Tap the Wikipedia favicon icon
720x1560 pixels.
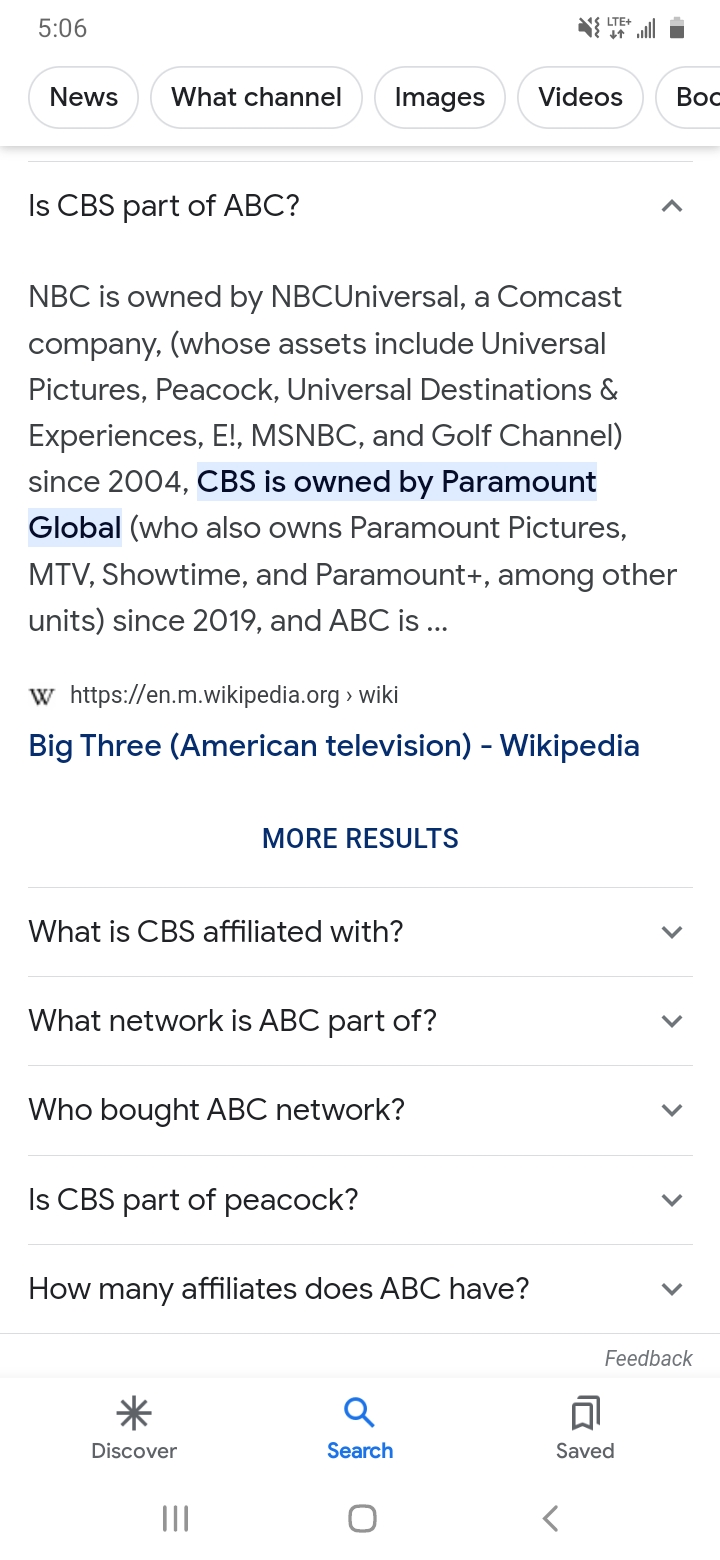[42, 696]
